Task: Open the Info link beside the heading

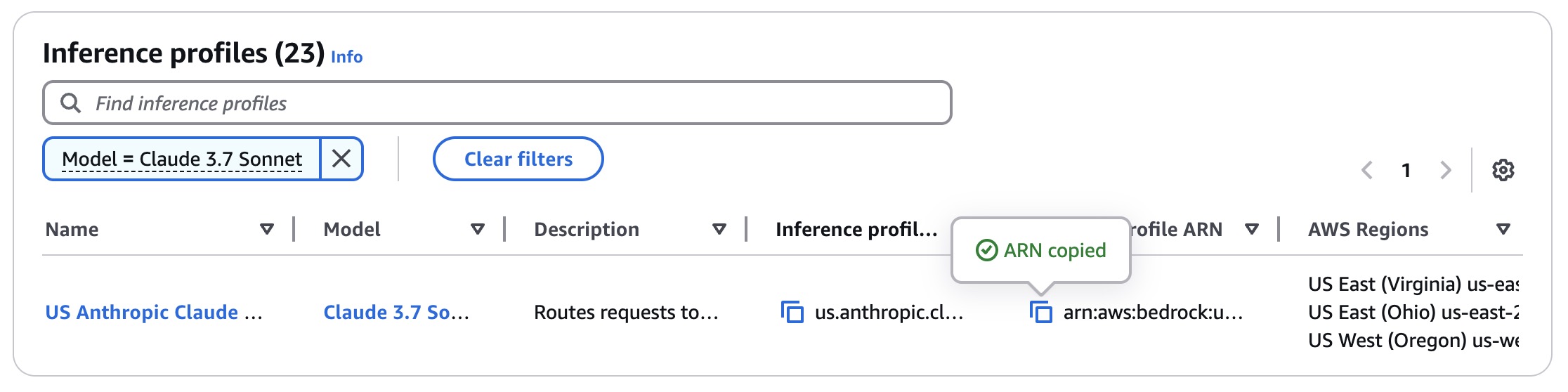Action: [x=346, y=57]
